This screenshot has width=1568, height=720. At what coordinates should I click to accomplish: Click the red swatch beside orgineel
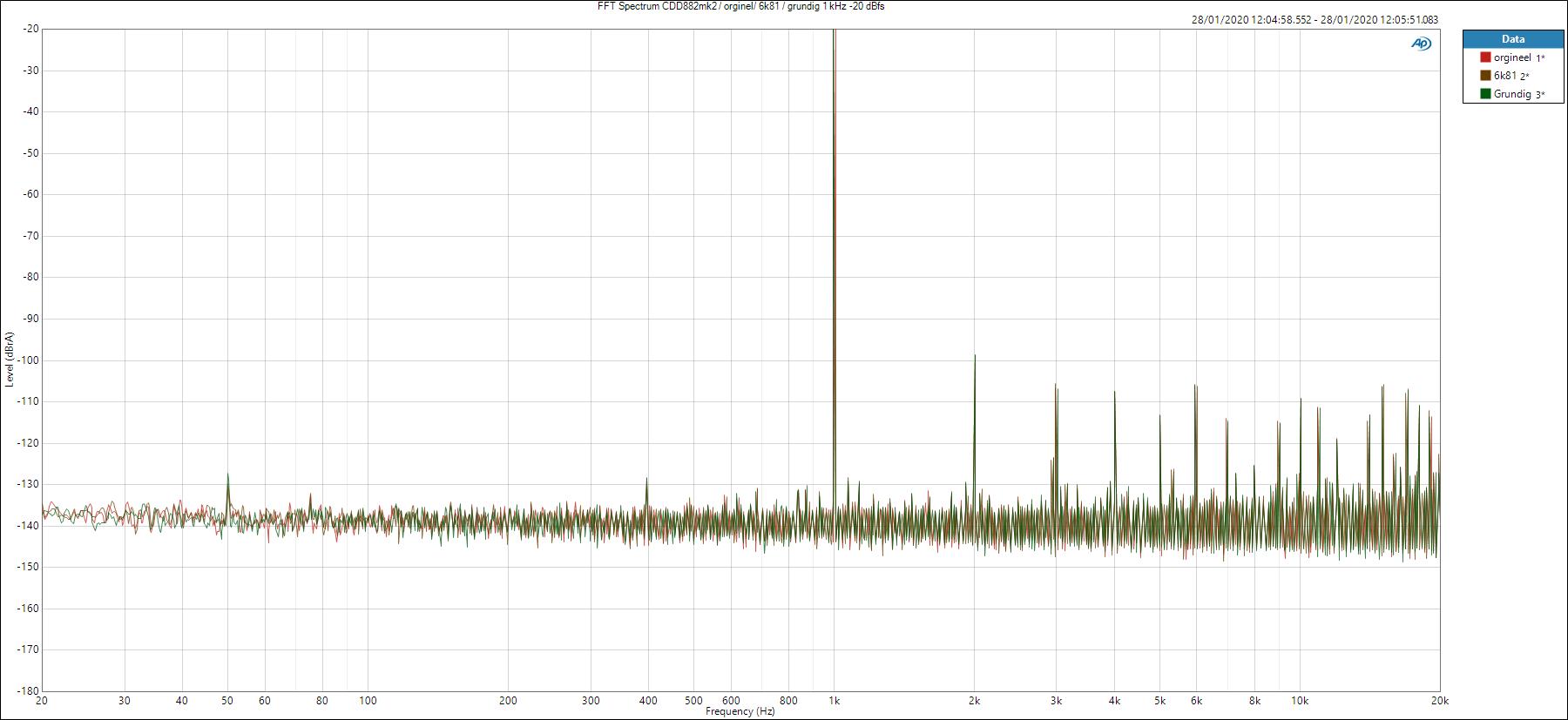click(1485, 57)
